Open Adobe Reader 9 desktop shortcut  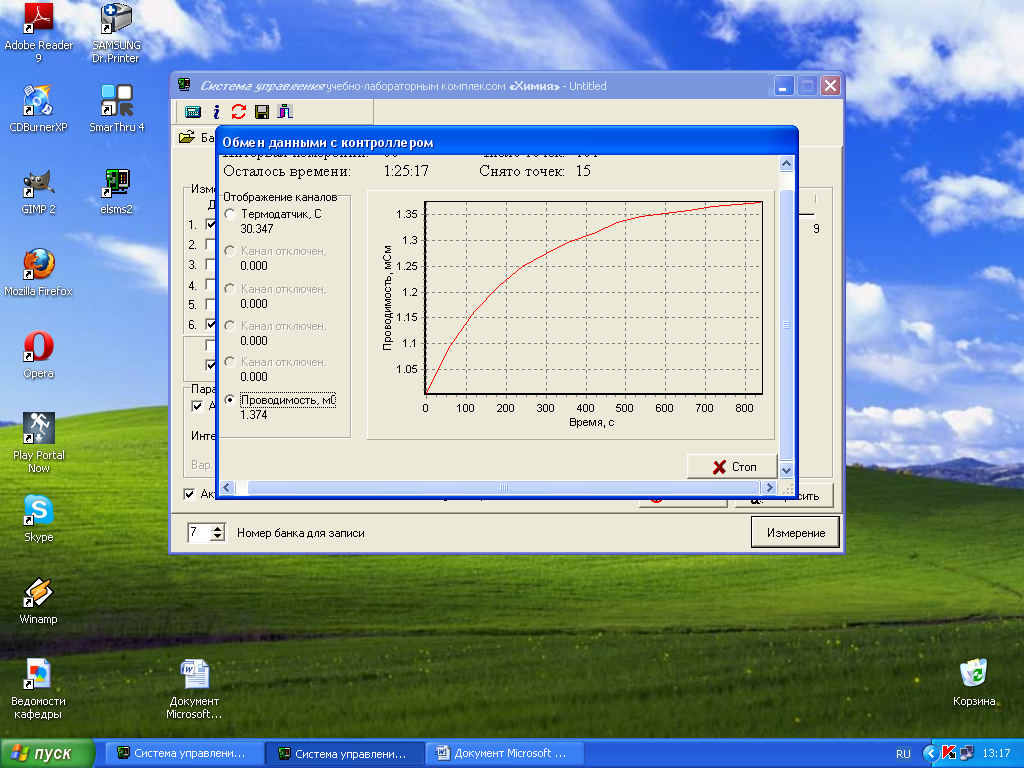(x=38, y=33)
